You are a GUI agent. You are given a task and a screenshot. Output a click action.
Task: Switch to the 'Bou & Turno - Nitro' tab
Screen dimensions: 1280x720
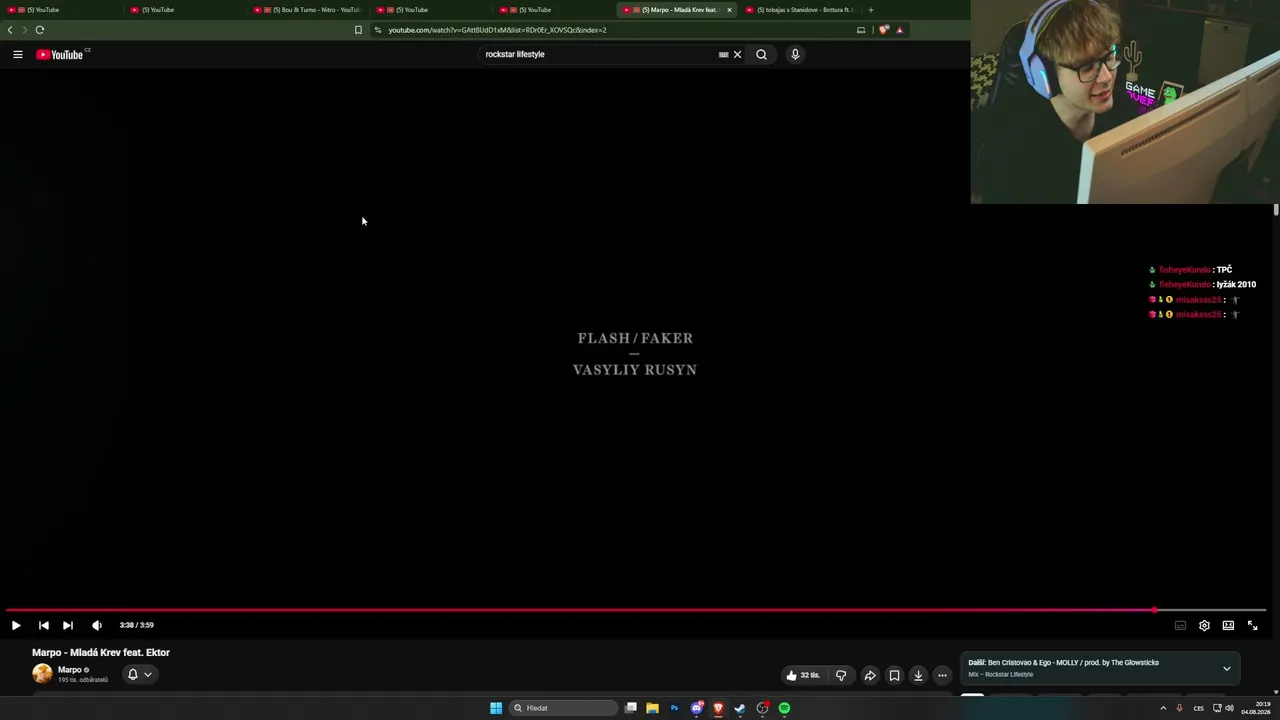coord(307,10)
